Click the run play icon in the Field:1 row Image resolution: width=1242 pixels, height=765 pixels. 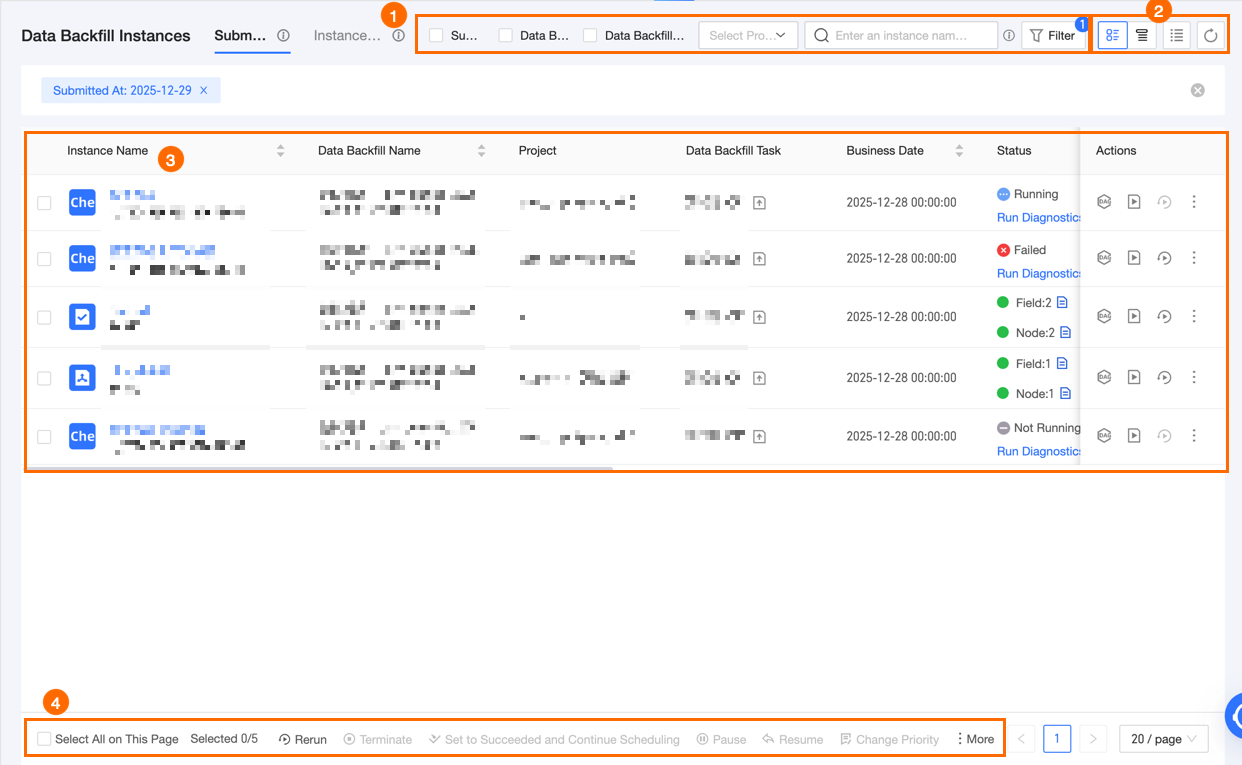click(1134, 377)
